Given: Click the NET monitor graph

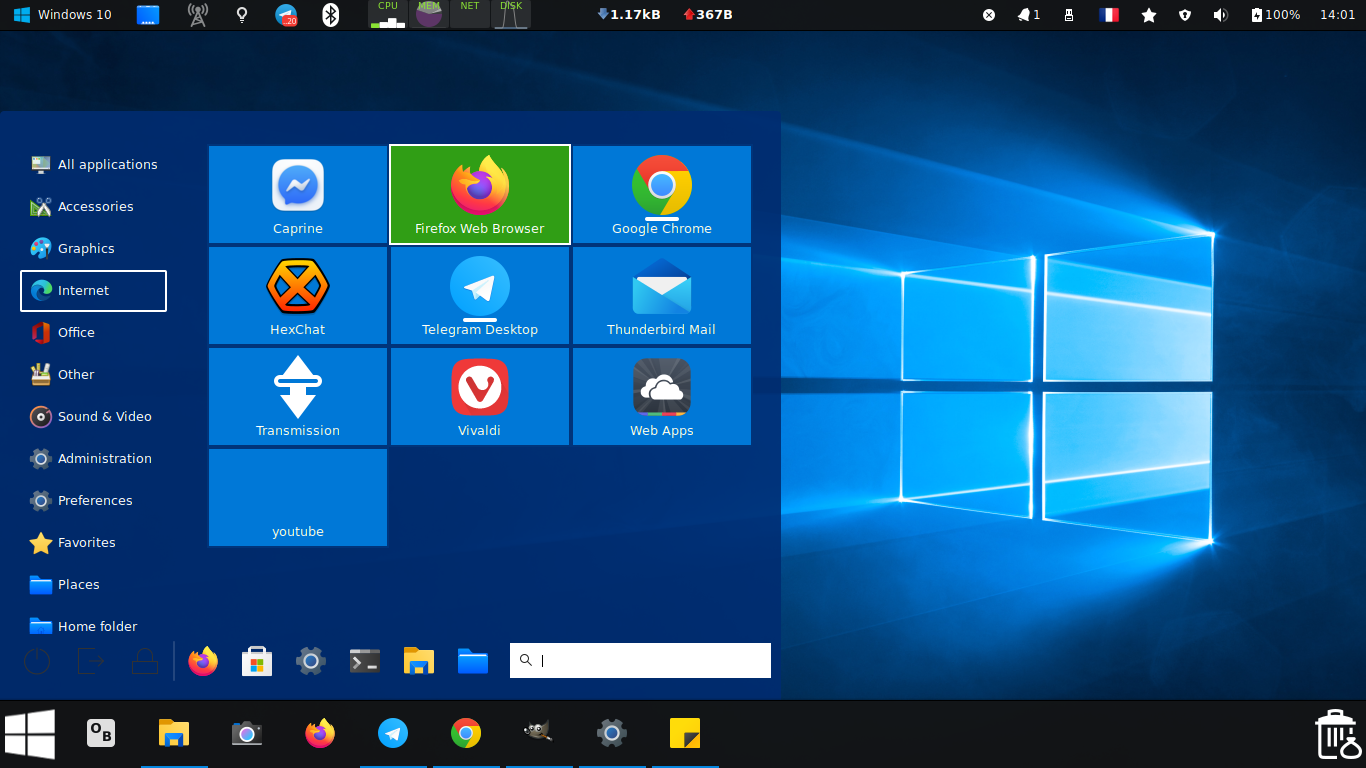Looking at the screenshot, I should pyautogui.click(x=470, y=14).
